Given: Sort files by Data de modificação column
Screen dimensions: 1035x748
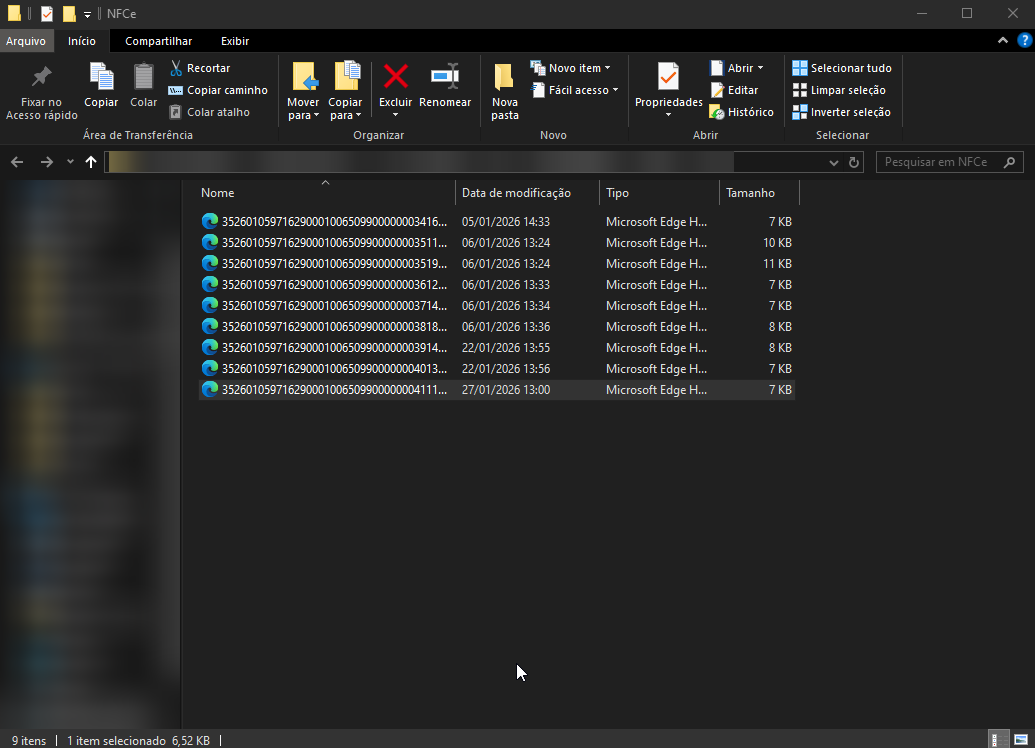Looking at the screenshot, I should coord(516,193).
